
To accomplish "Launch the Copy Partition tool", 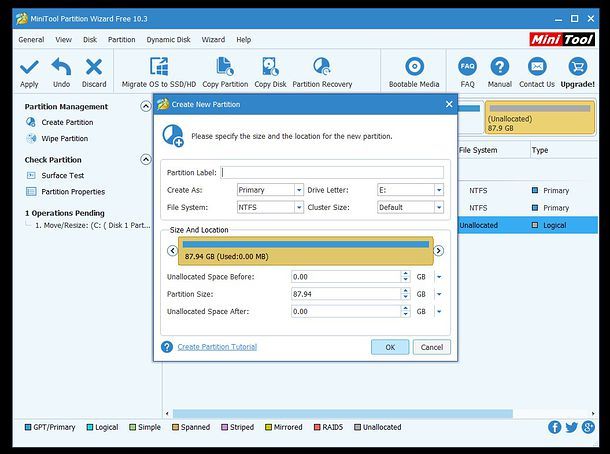I will [225, 73].
